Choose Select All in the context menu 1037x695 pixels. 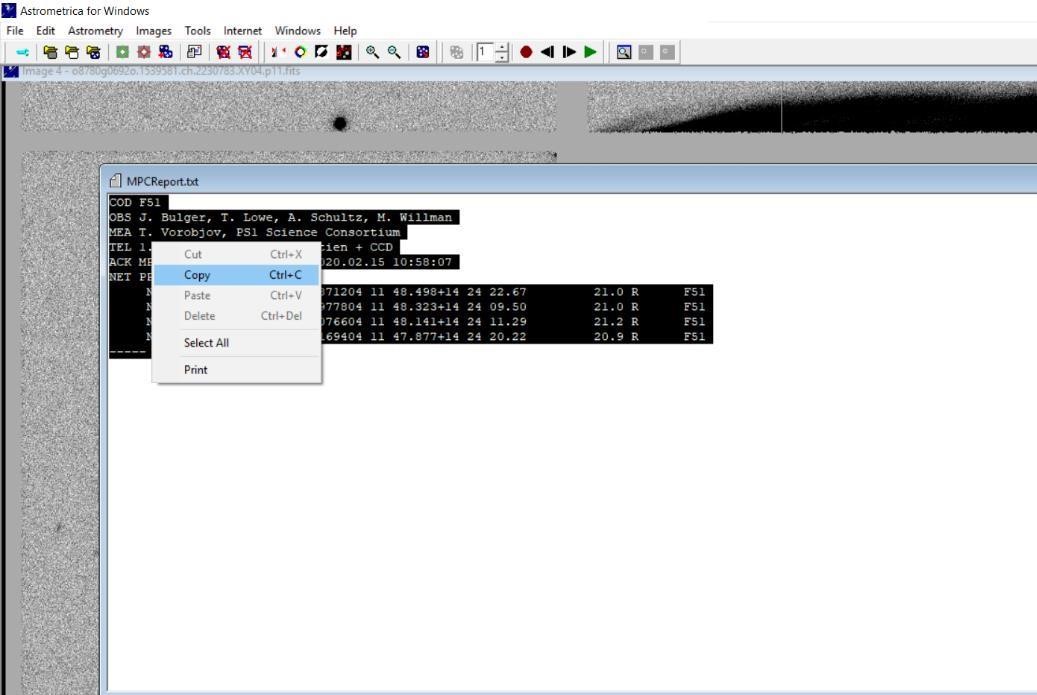pyautogui.click(x=237, y=343)
